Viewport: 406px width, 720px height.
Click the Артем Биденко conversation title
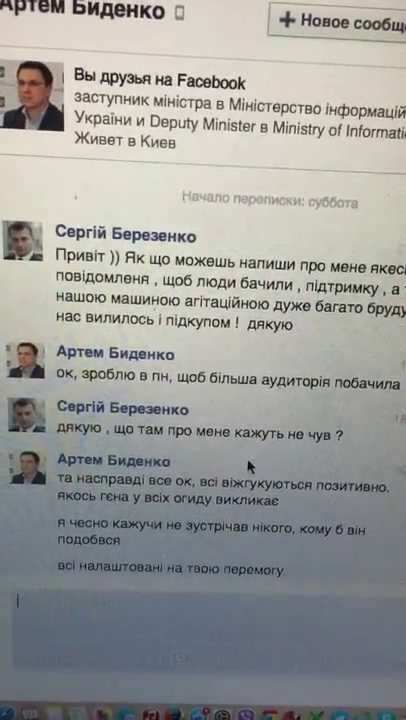point(83,10)
